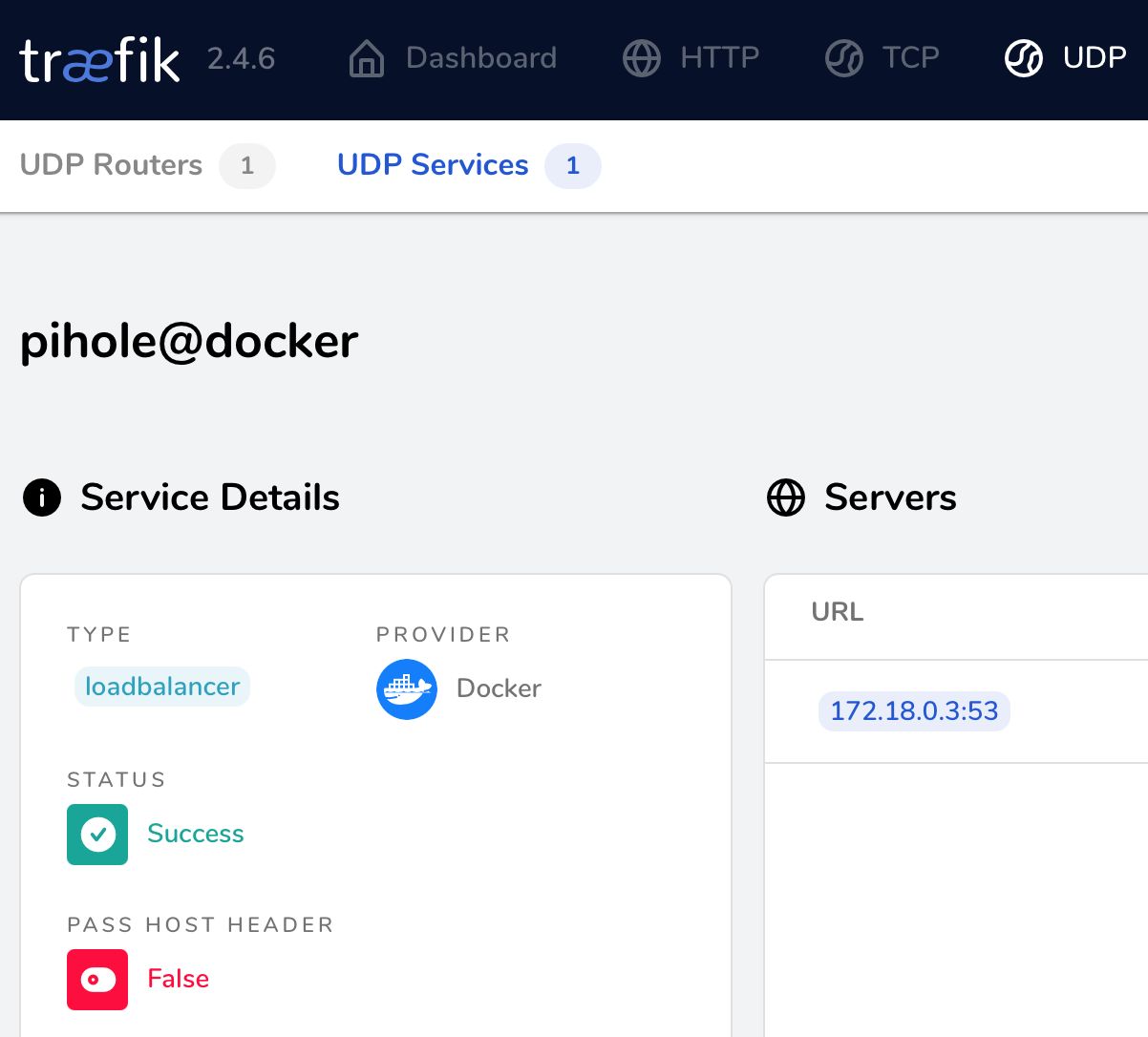The height and width of the screenshot is (1037, 1148).
Task: Click the False pass host header text
Action: (x=179, y=979)
